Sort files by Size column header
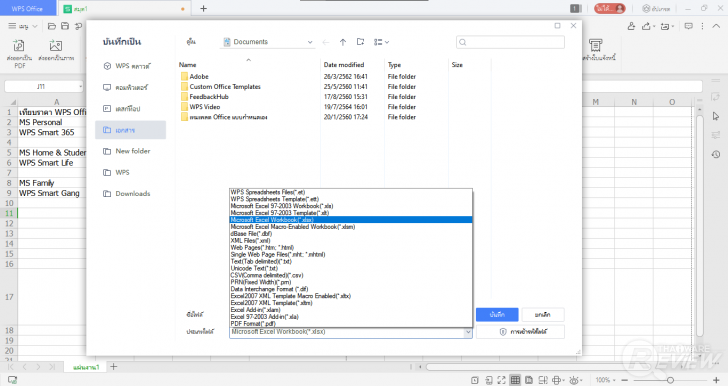Screen dimensions: 728x386 (x=457, y=65)
